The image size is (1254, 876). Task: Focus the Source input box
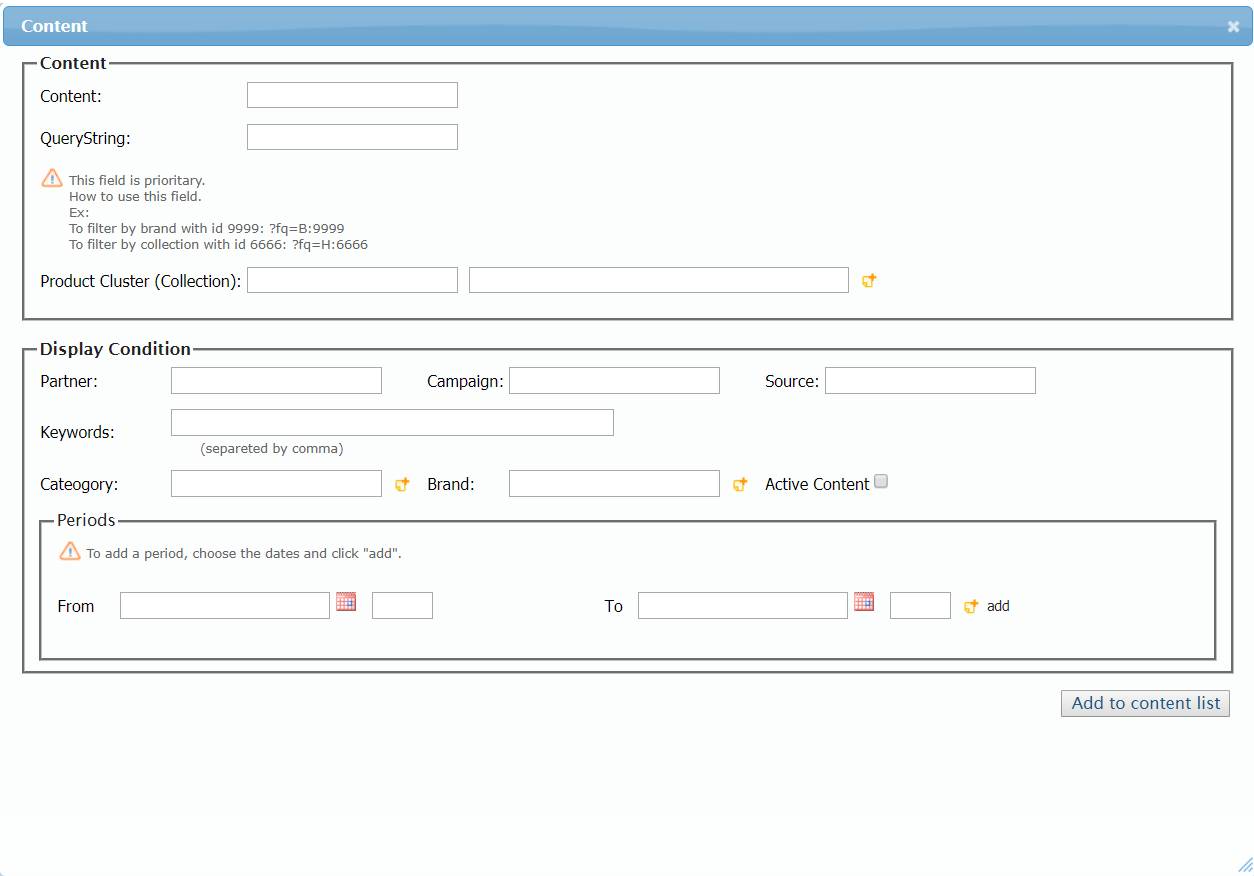tap(930, 380)
